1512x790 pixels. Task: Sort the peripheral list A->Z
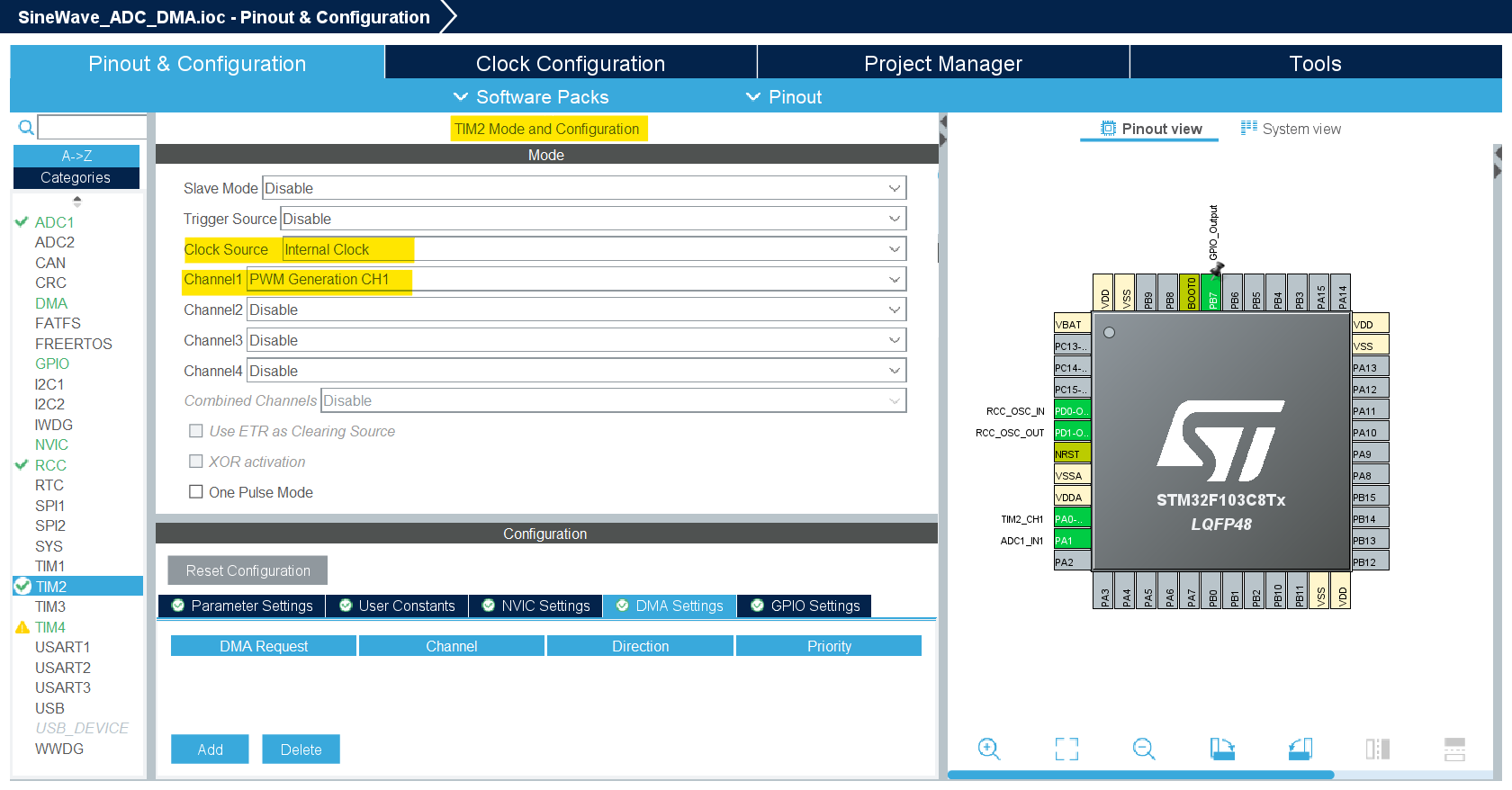click(x=76, y=156)
